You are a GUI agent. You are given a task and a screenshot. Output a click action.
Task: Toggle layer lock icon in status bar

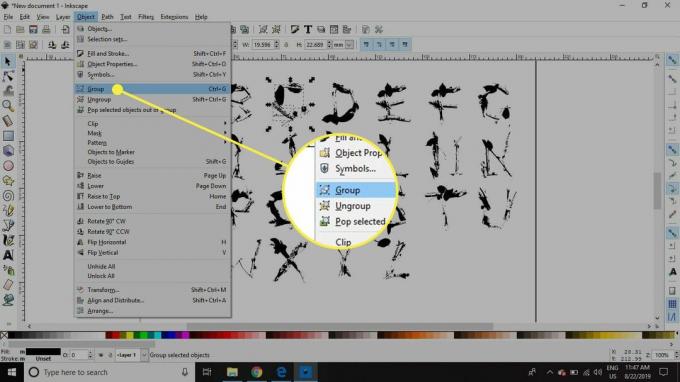click(110, 355)
